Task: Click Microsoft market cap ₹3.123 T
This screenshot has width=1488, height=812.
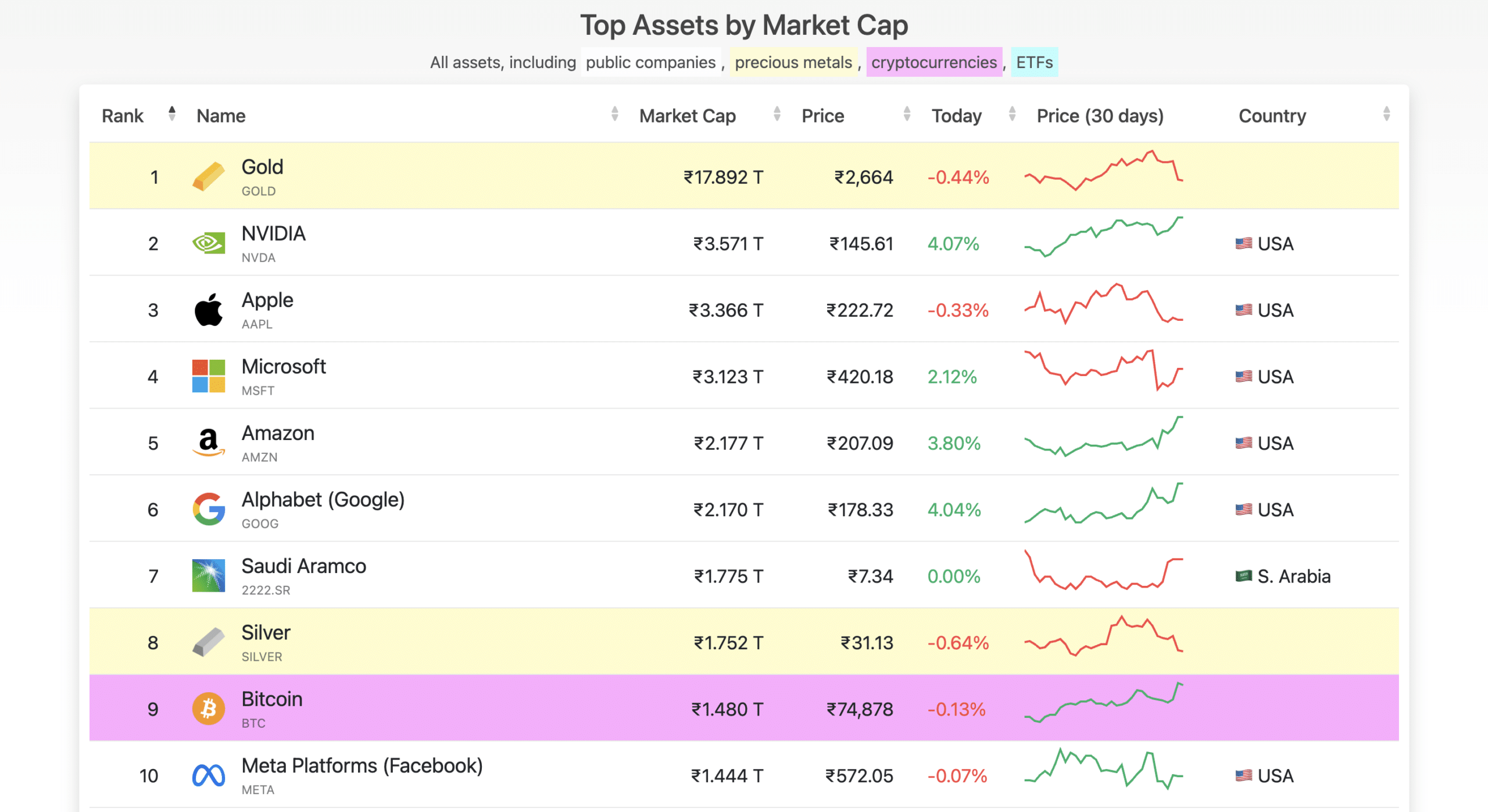Action: coord(727,377)
